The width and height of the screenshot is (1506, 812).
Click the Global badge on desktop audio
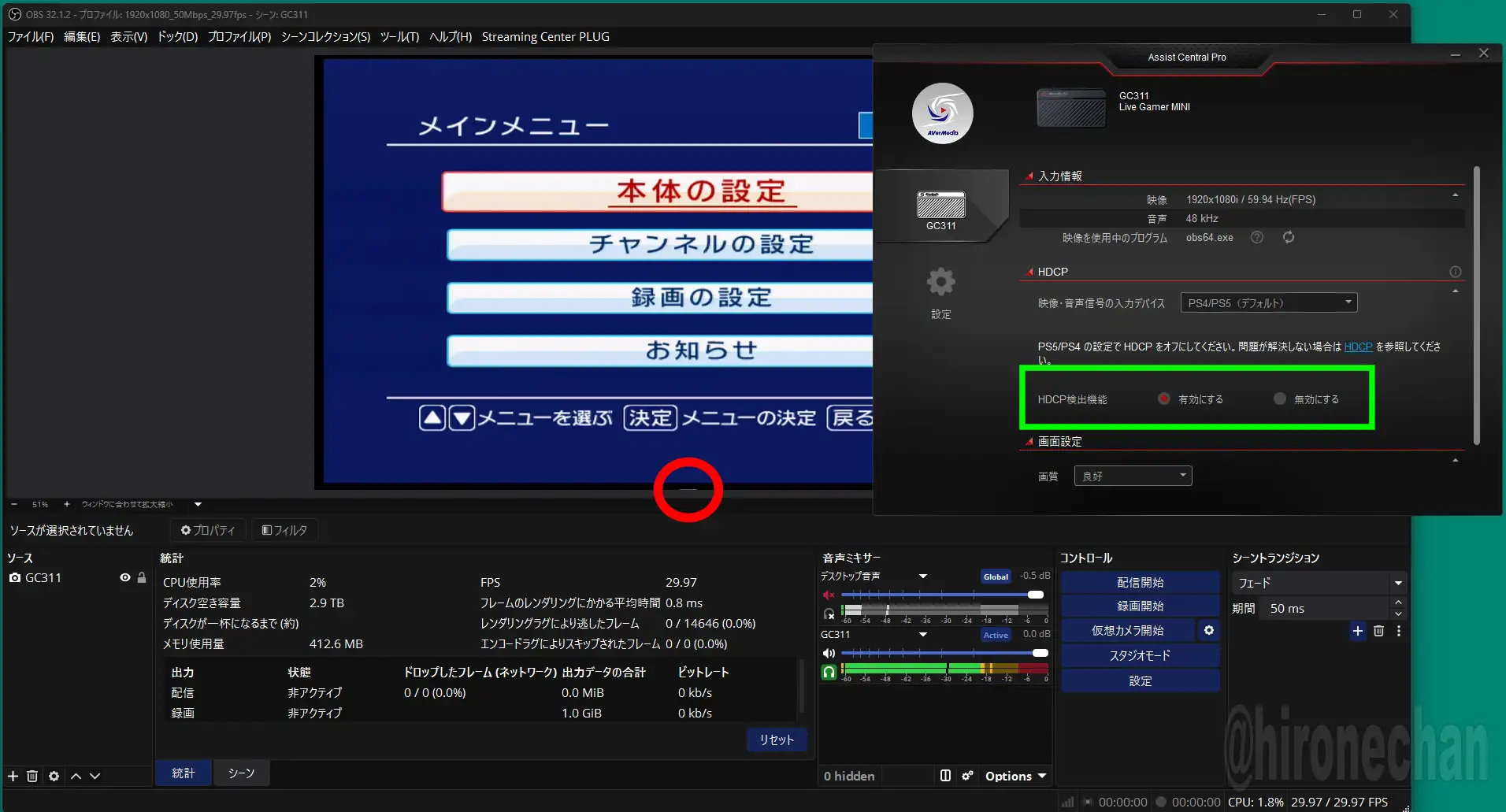996,577
